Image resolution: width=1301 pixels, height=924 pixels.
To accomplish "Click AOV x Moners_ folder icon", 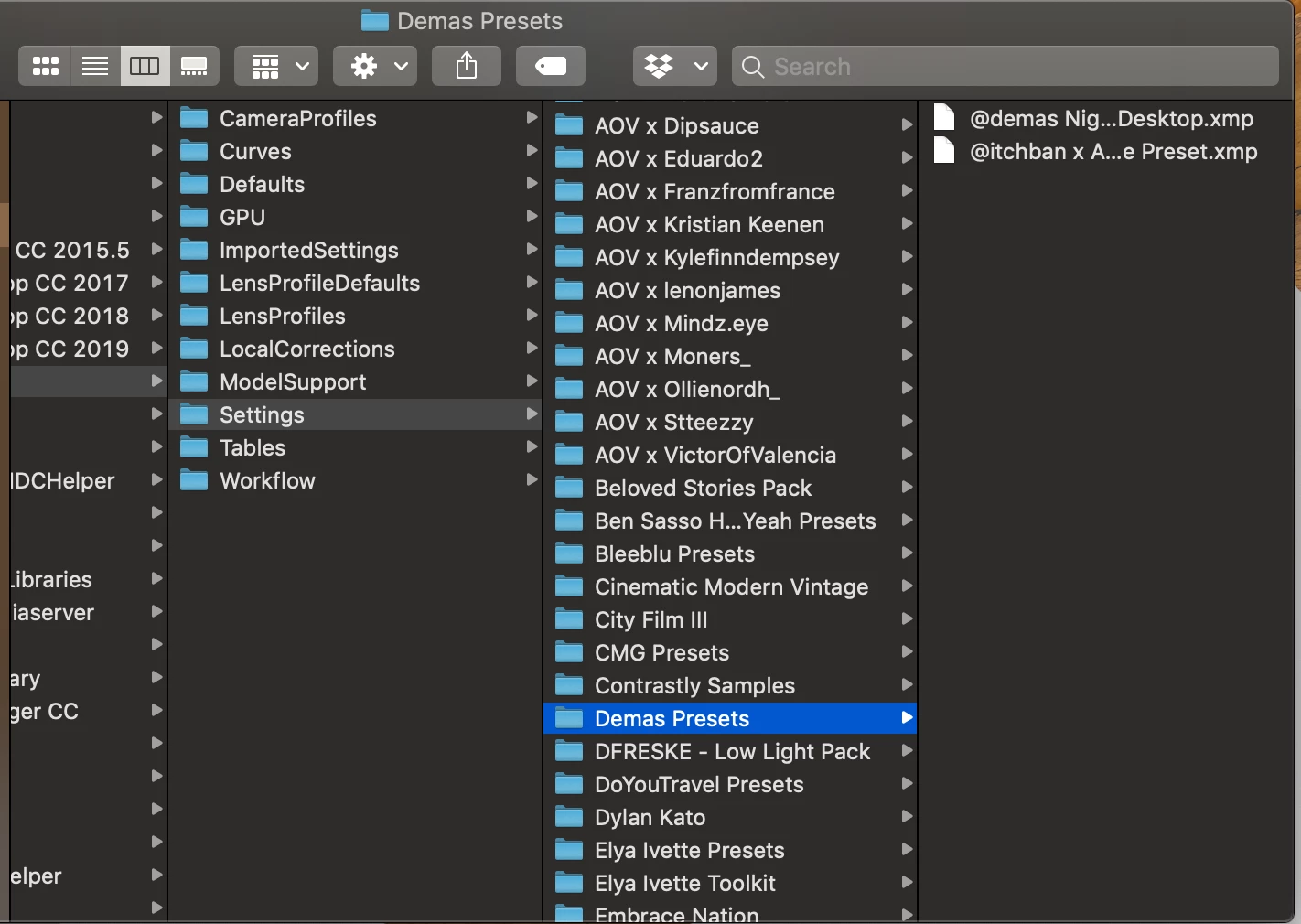I will click(x=569, y=356).
